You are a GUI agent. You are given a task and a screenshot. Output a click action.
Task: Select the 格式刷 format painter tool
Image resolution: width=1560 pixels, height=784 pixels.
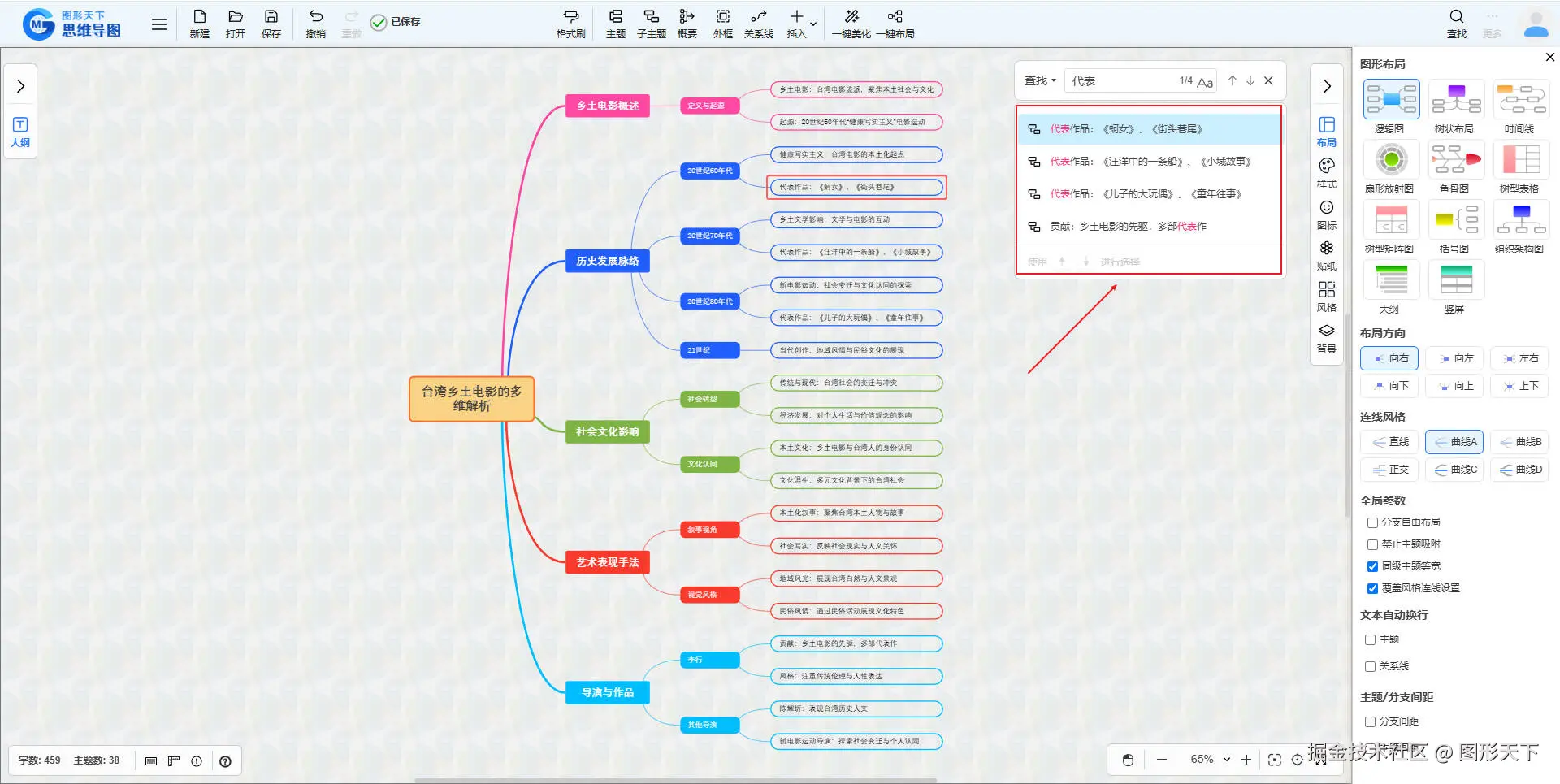click(x=570, y=24)
